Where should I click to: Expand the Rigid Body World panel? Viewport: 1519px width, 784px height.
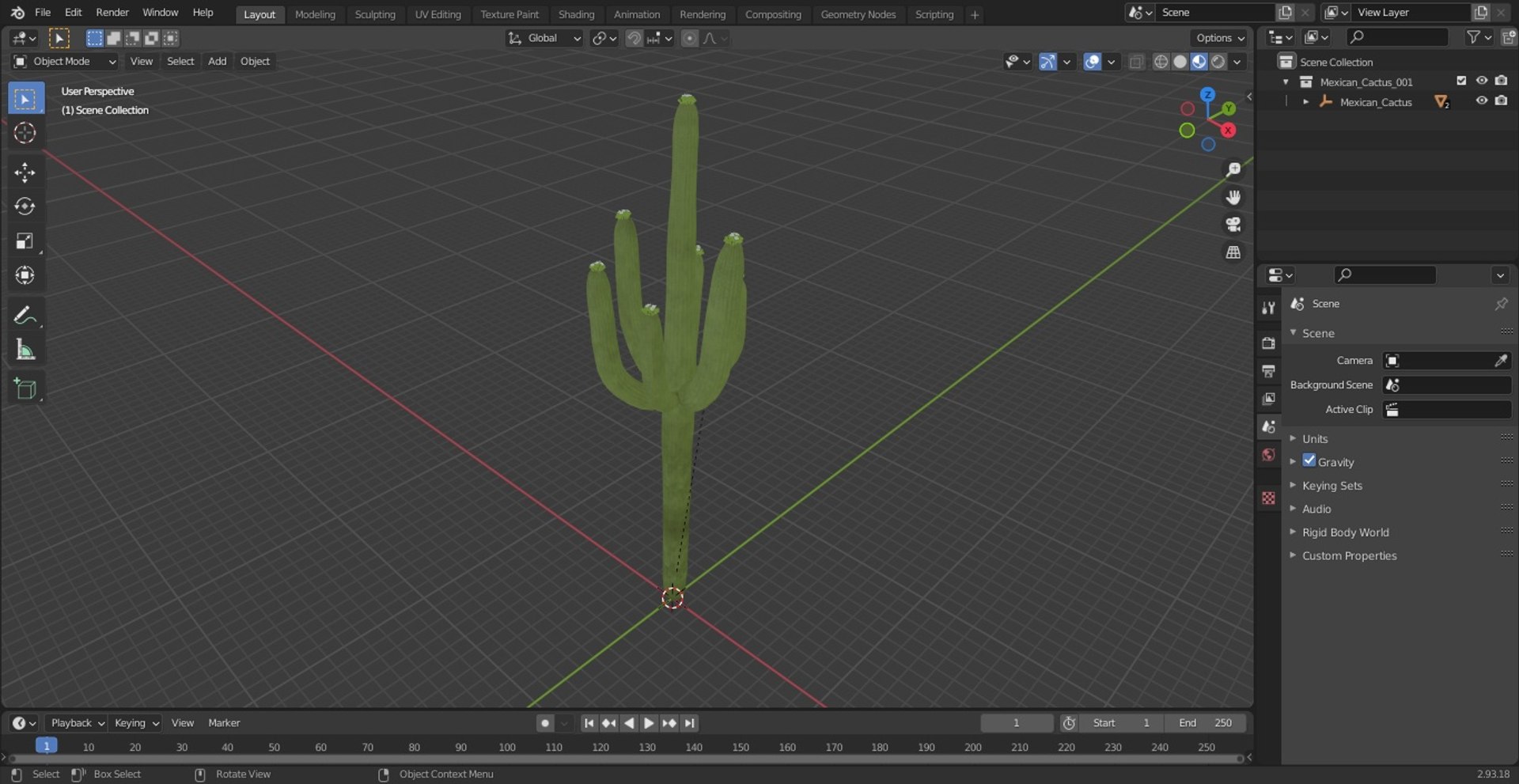point(1345,532)
